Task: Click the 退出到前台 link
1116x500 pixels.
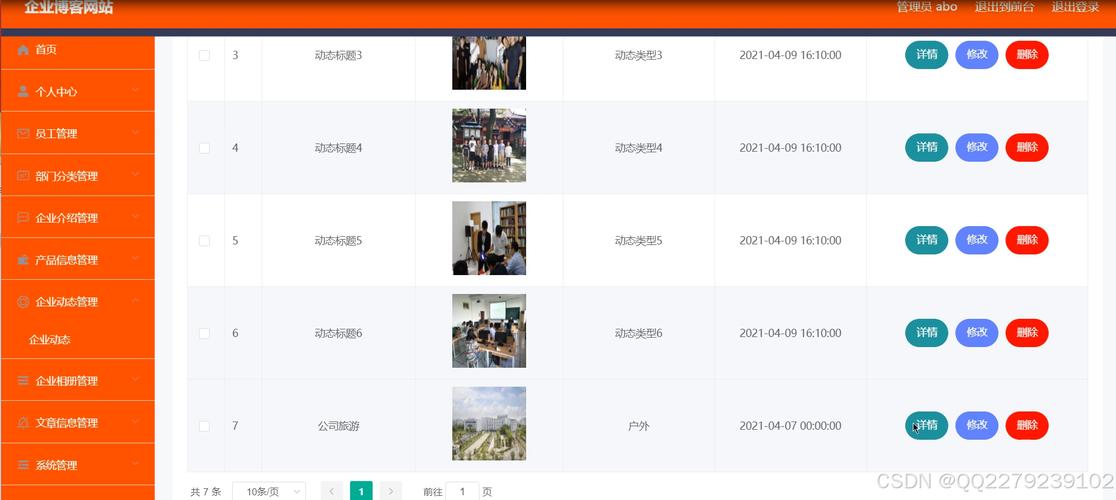Action: [x=1004, y=7]
